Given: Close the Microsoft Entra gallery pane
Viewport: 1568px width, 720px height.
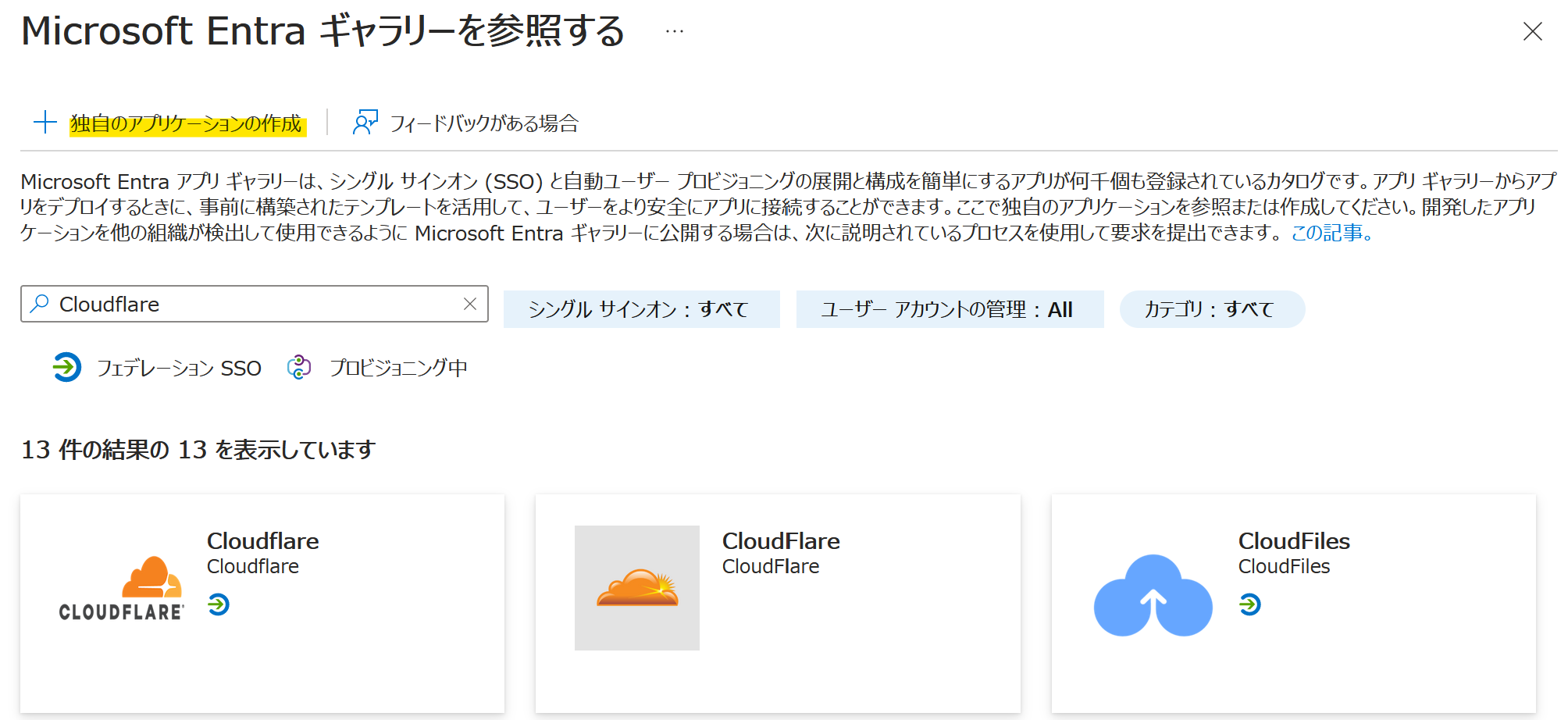Looking at the screenshot, I should point(1532,31).
